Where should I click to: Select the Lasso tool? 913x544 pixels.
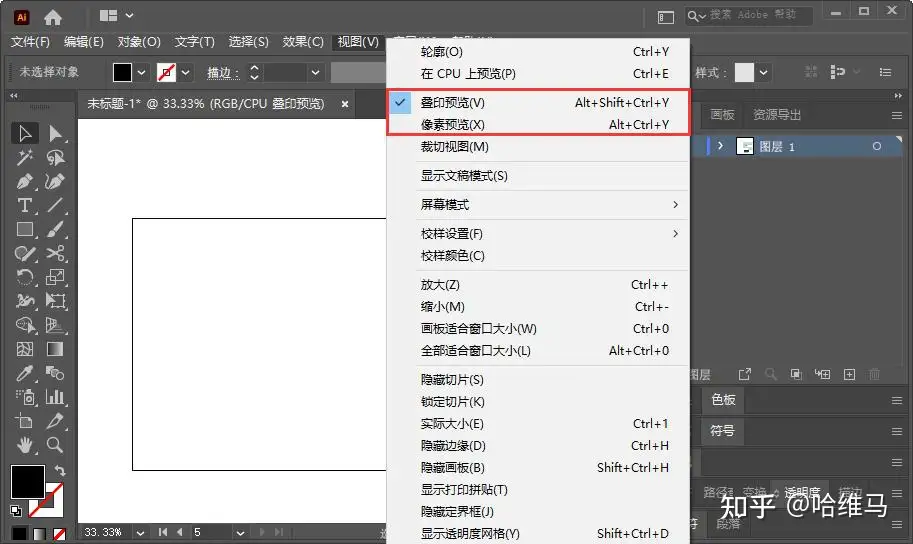55,157
